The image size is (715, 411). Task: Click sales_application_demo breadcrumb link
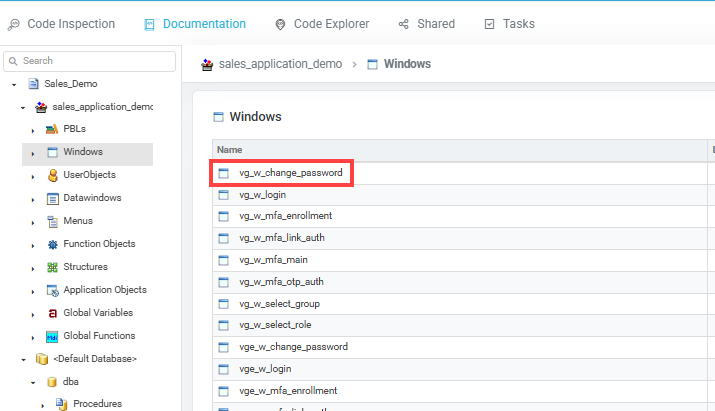(280, 64)
